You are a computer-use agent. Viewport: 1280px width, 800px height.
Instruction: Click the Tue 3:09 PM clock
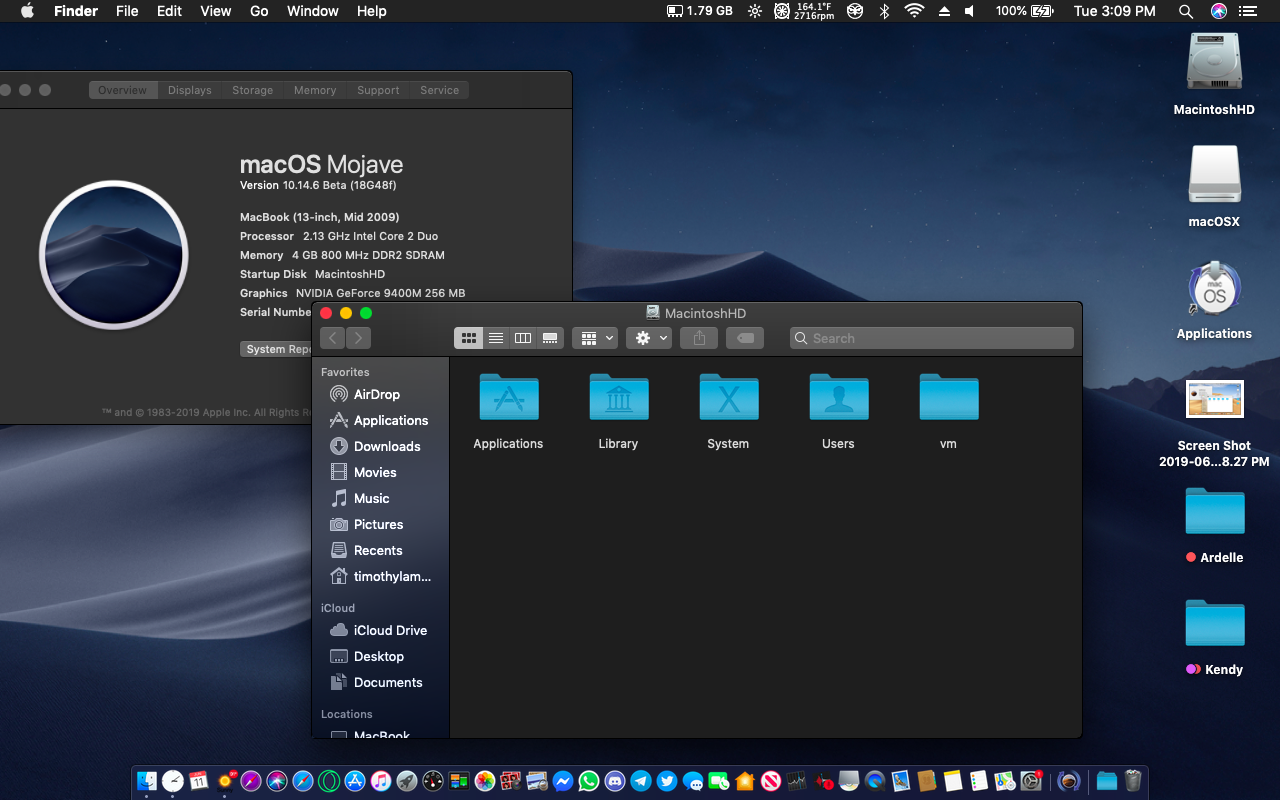(x=1115, y=11)
